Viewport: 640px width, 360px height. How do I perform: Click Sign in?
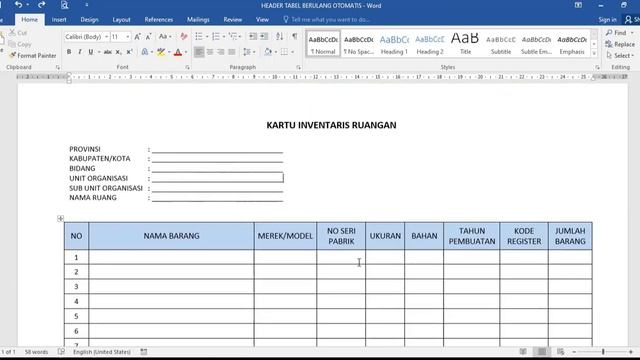pyautogui.click(x=607, y=20)
